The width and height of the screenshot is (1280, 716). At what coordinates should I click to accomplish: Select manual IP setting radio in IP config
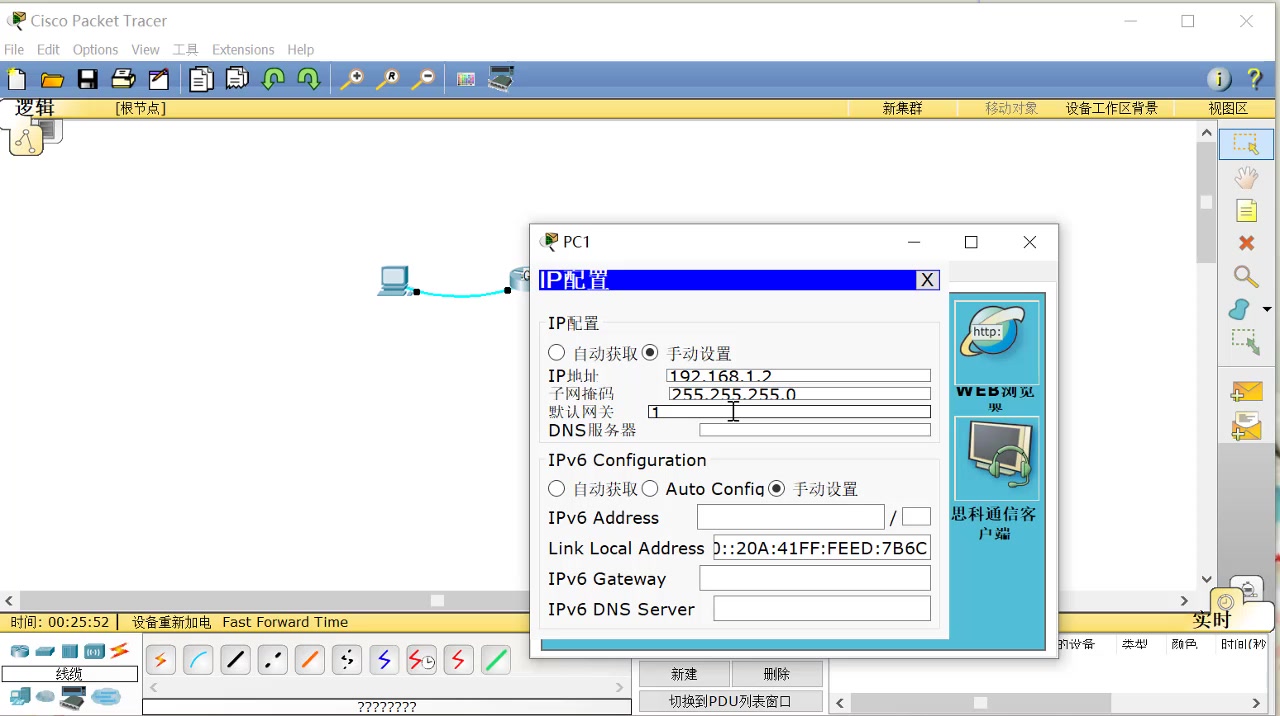click(651, 353)
